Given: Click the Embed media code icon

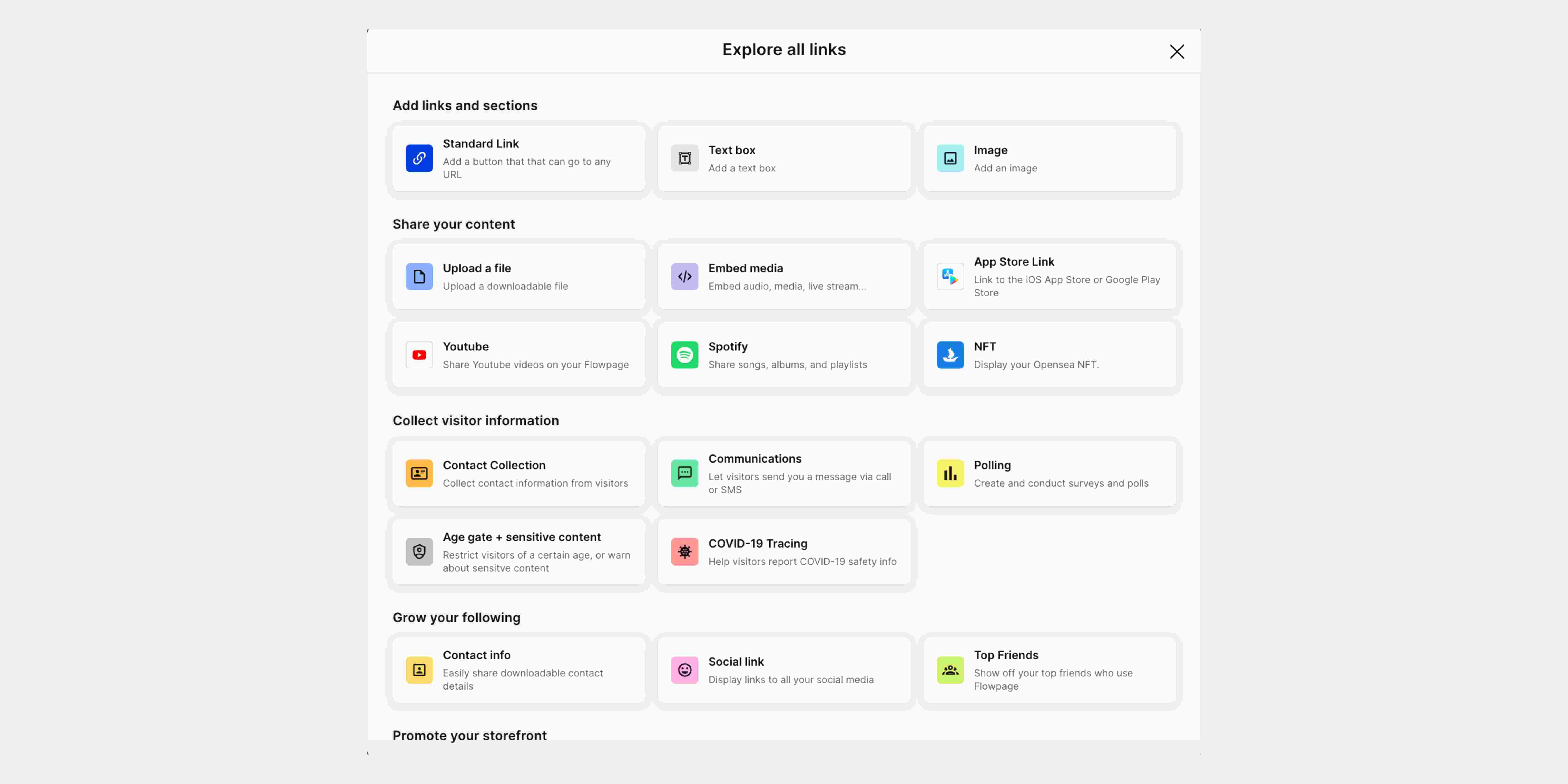Looking at the screenshot, I should click(685, 276).
